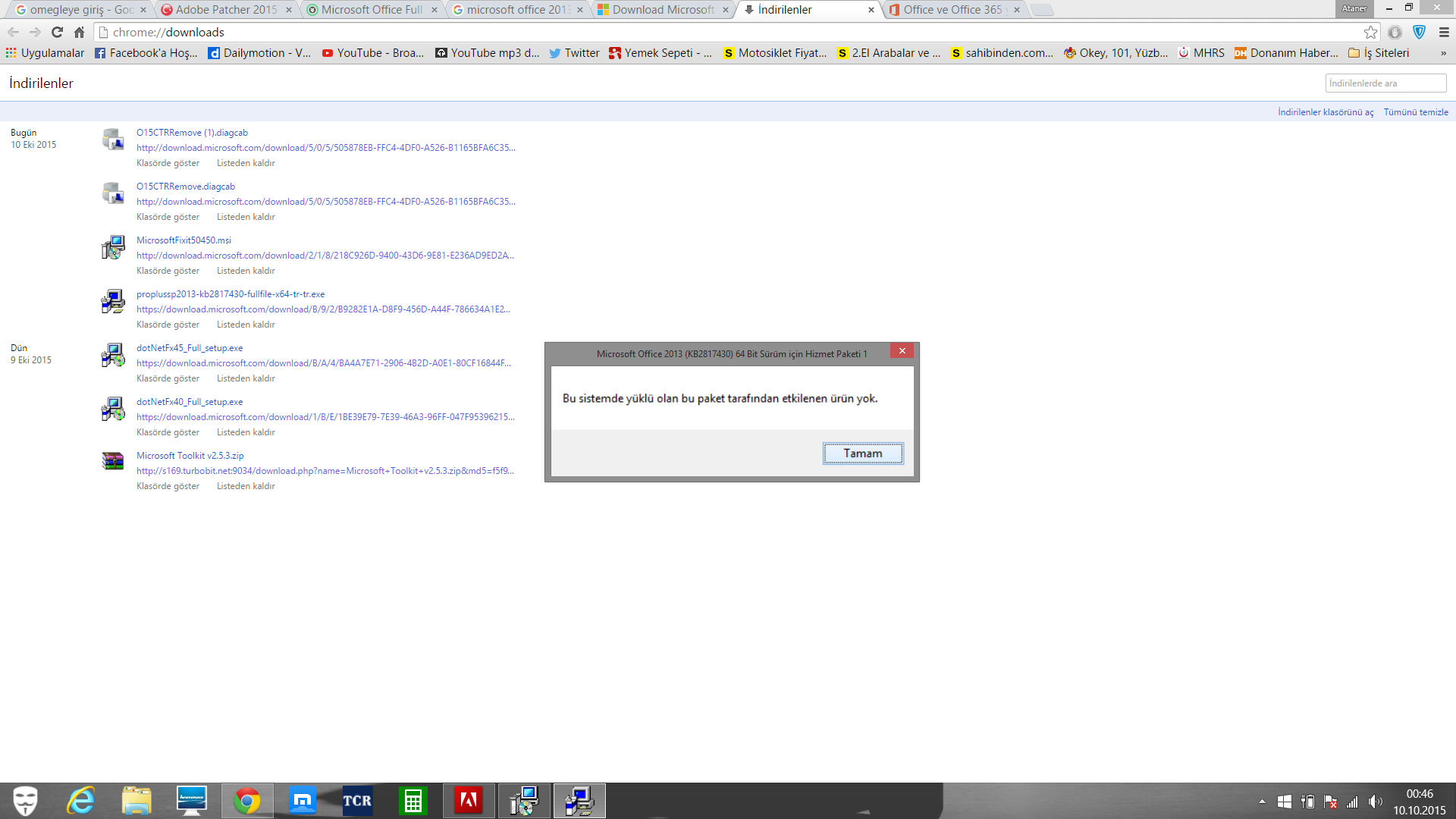The image size is (1456, 819).
Task: Open MicrosoftFixit50450.msi download link
Action: pyautogui.click(x=184, y=240)
